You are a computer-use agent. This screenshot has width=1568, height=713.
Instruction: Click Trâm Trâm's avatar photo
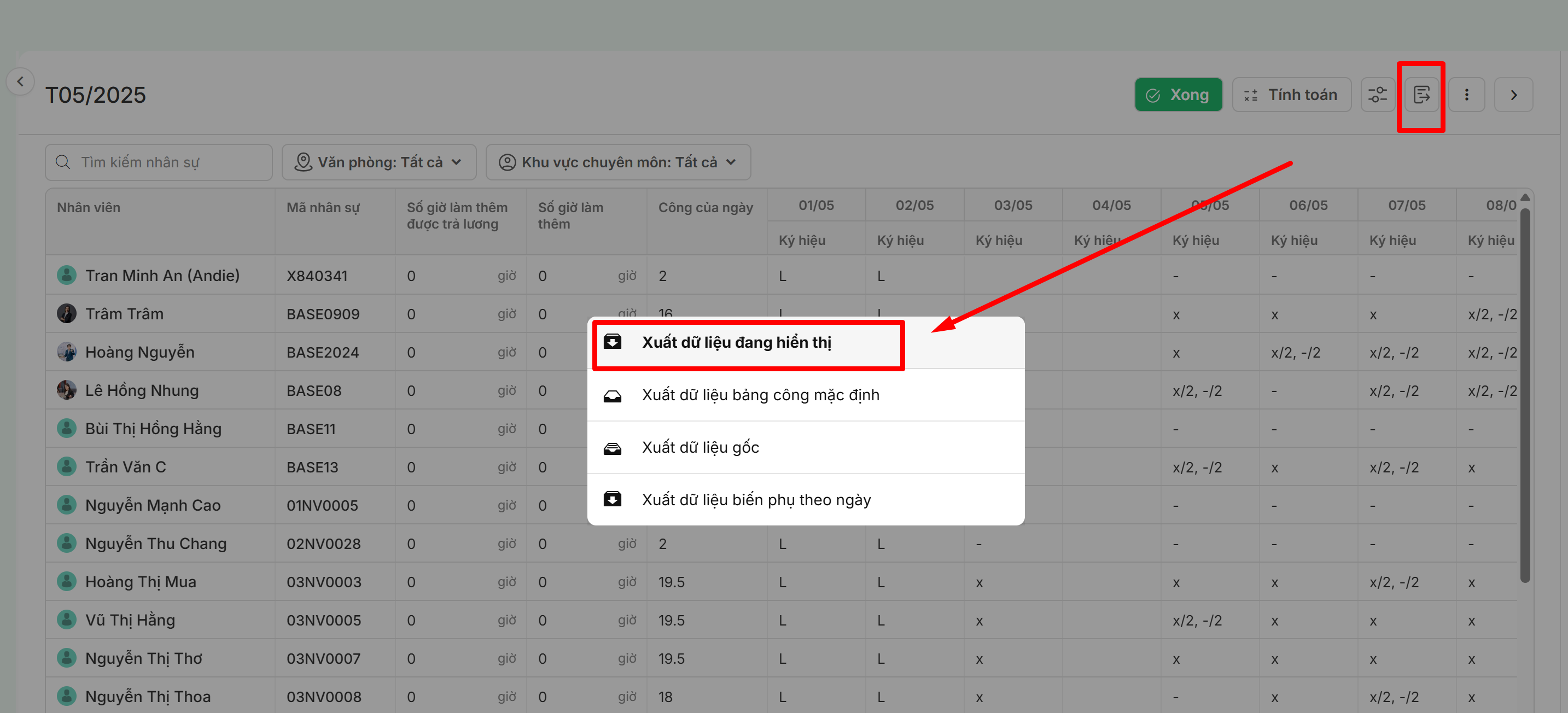pos(66,314)
